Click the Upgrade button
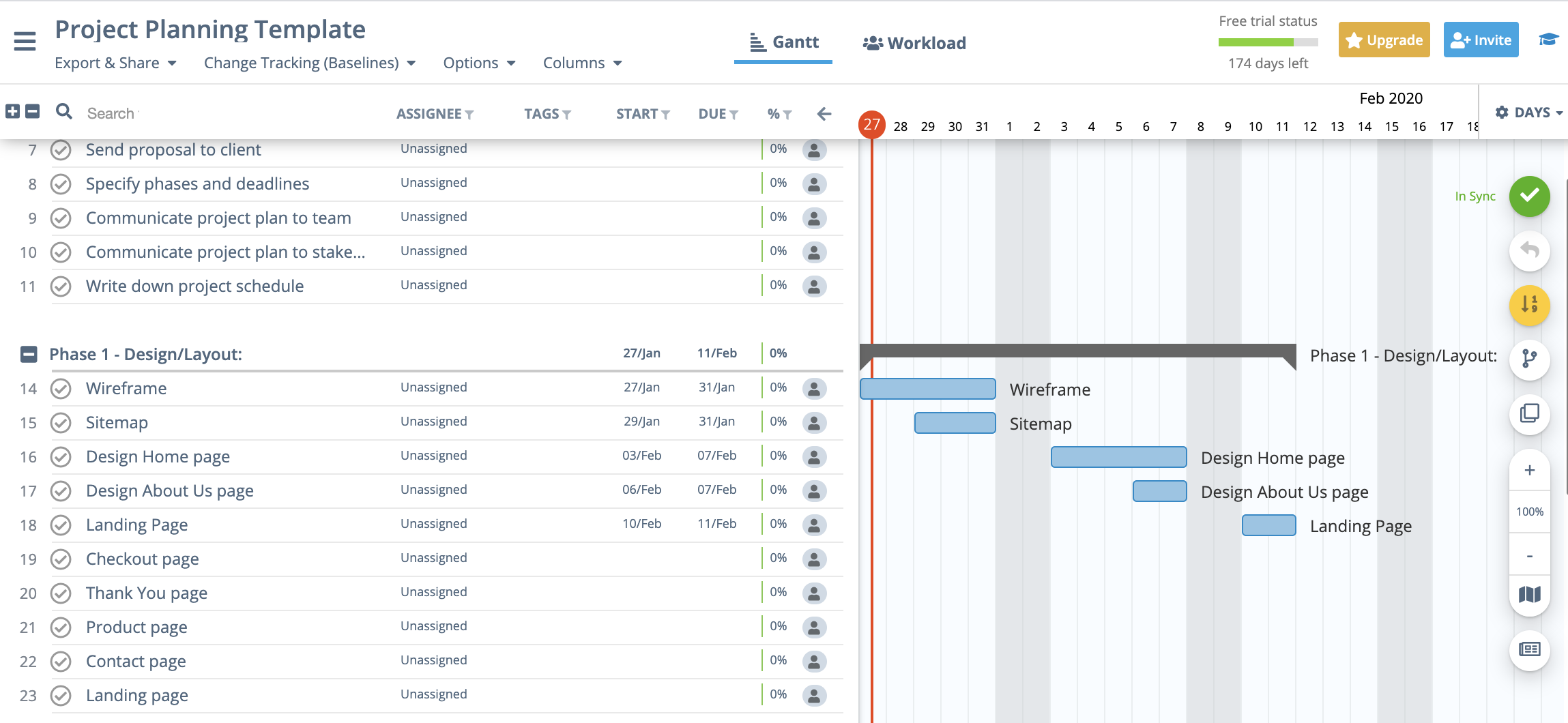 1384,40
